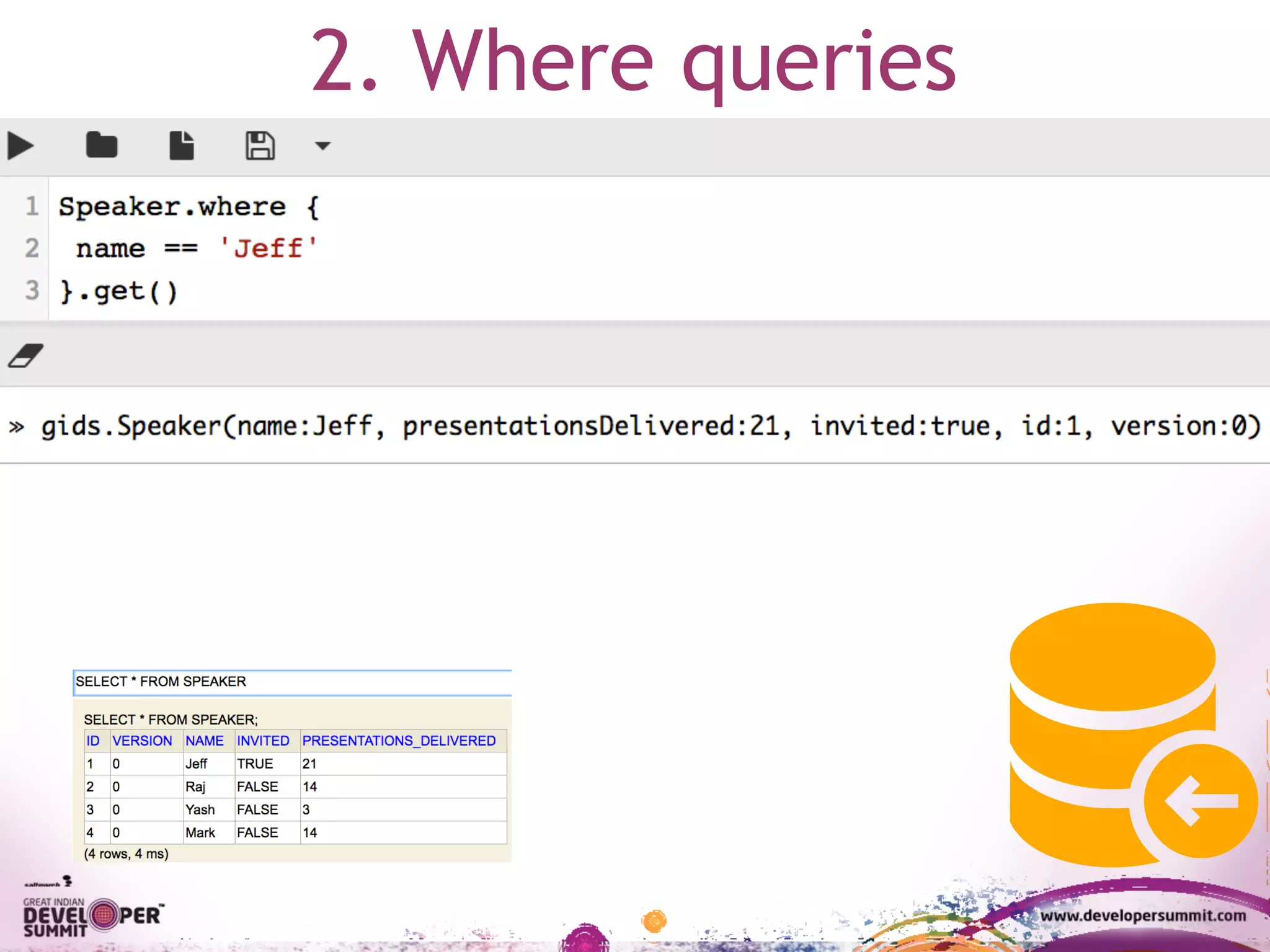The width and height of the screenshot is (1270, 952).
Task: Open the www.developersummit.com link
Action: point(1143,915)
